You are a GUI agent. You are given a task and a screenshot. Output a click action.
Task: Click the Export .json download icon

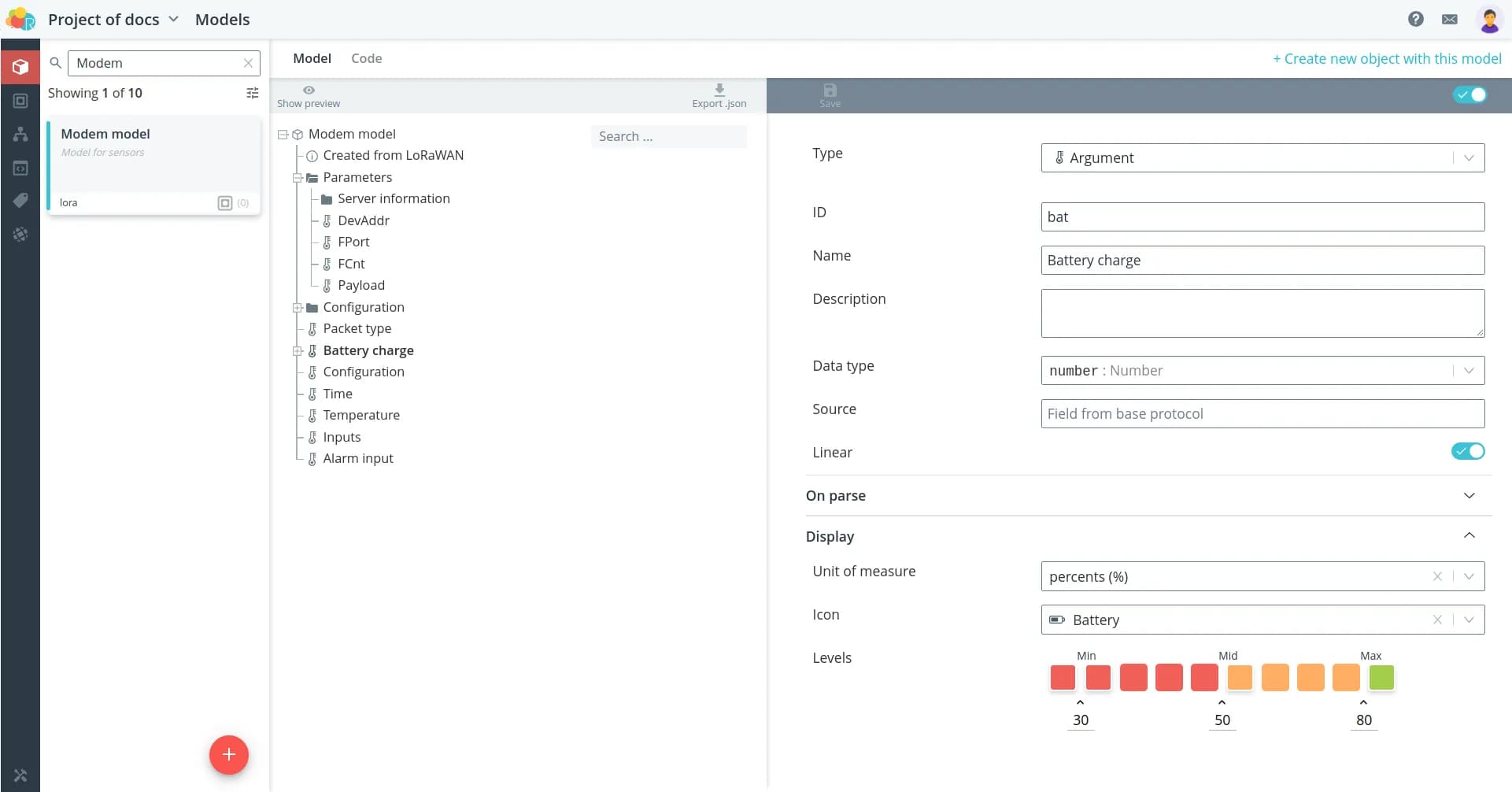tap(719, 90)
